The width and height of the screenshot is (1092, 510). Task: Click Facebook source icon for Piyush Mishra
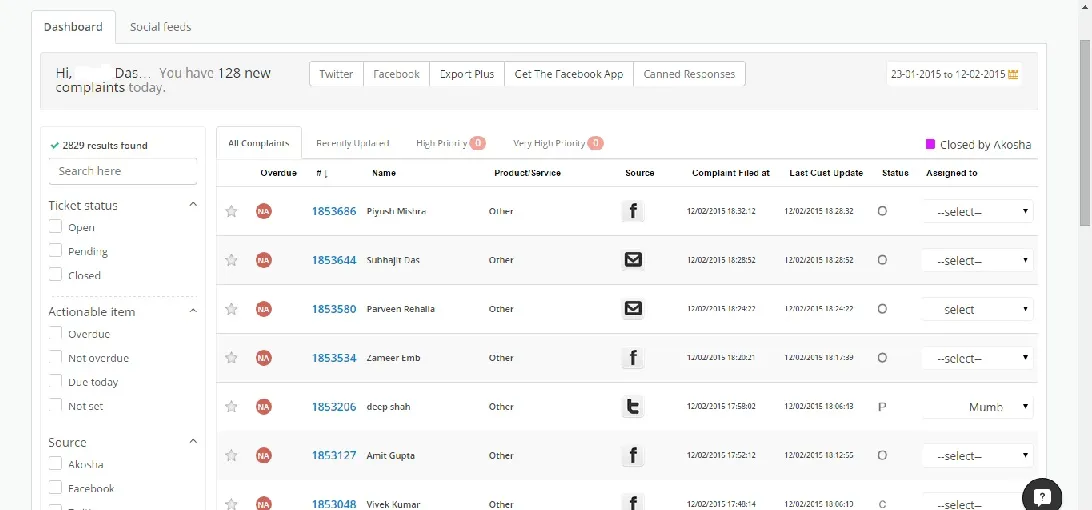632,211
